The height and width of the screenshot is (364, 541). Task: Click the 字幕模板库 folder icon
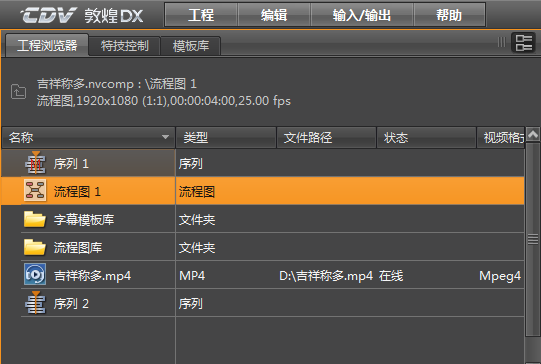click(35, 219)
